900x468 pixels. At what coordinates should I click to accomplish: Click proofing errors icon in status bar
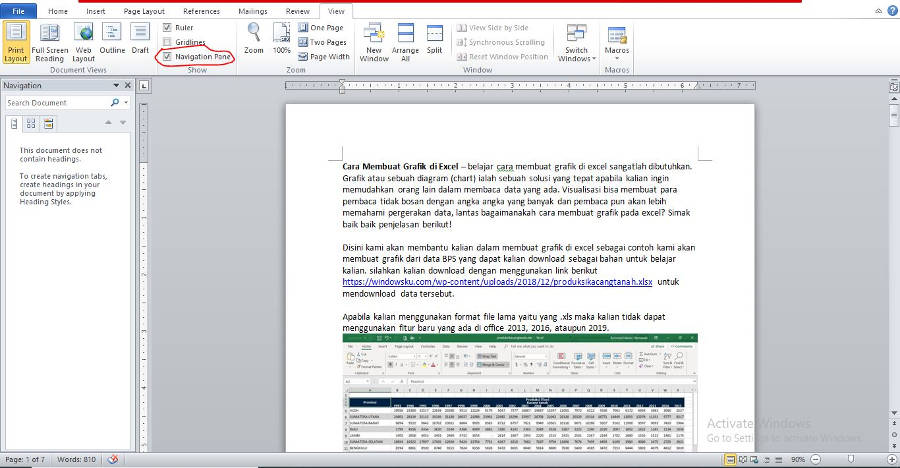pos(112,459)
